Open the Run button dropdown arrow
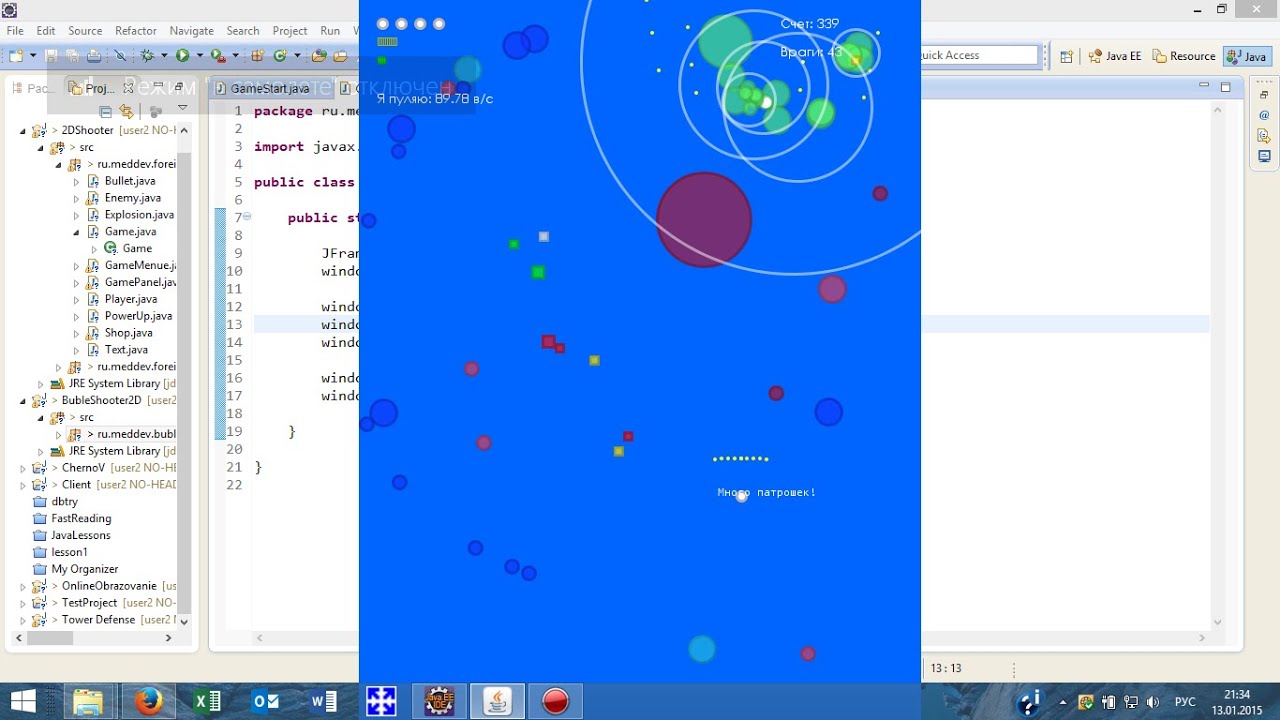Viewport: 1280px width, 720px height. tap(199, 56)
